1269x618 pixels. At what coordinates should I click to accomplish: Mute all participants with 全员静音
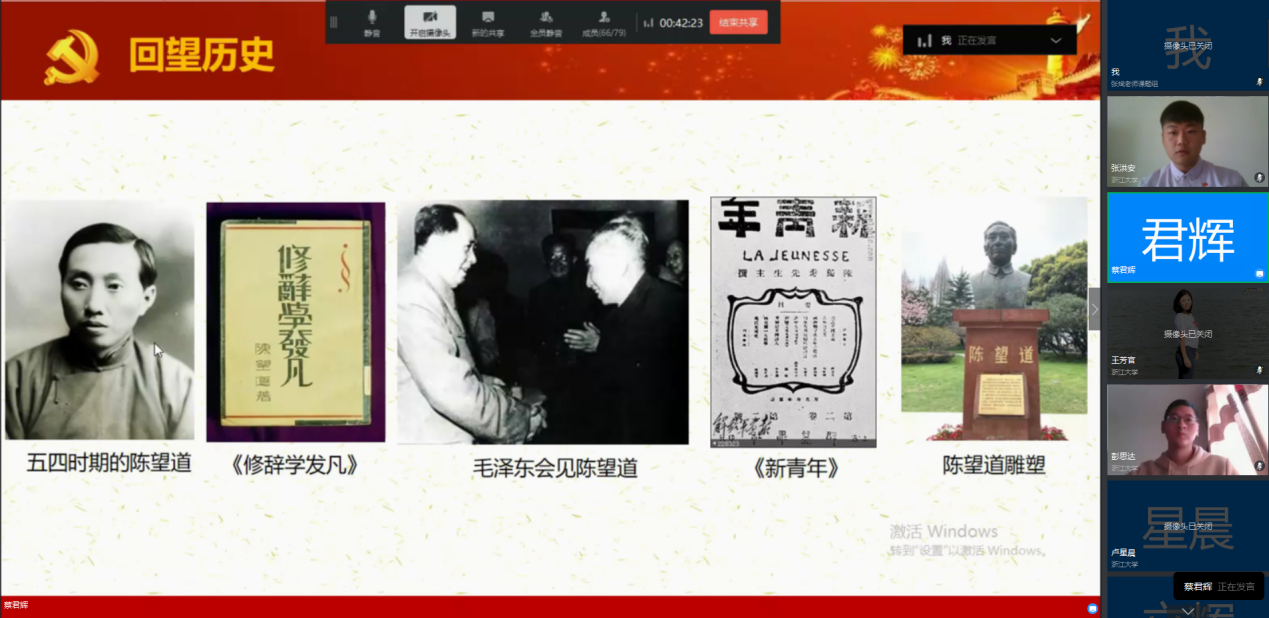click(x=545, y=22)
